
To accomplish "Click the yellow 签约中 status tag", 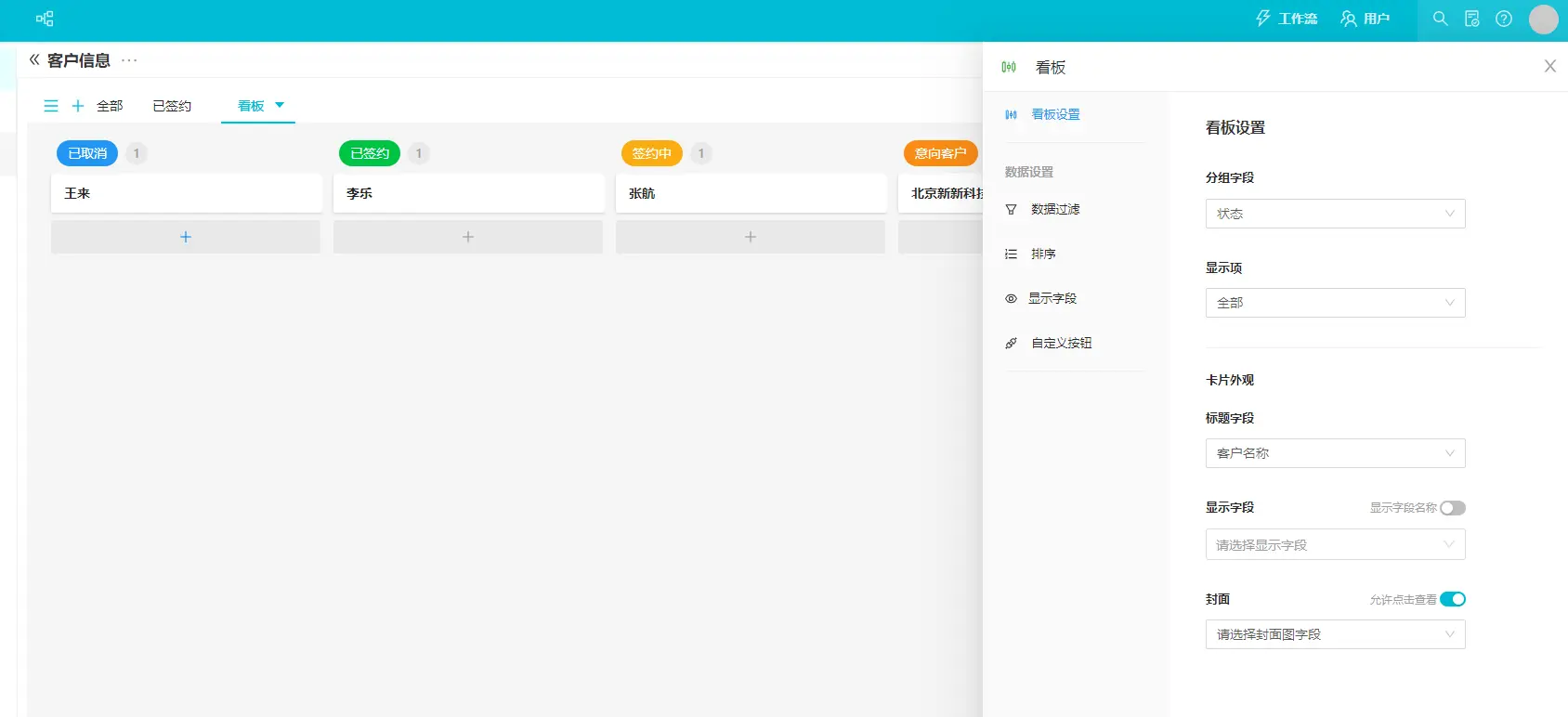I will coord(652,153).
